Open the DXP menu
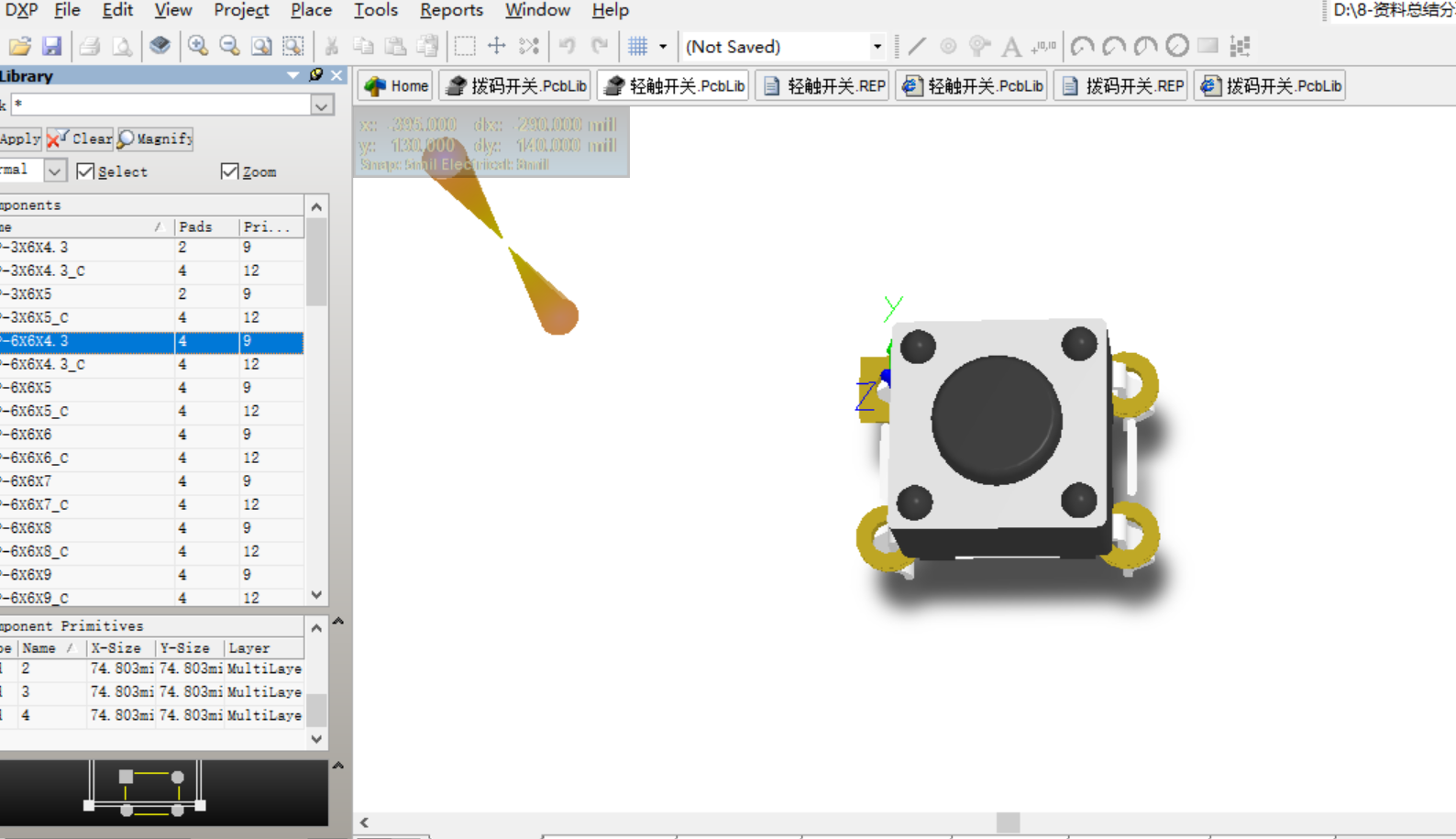 22,10
